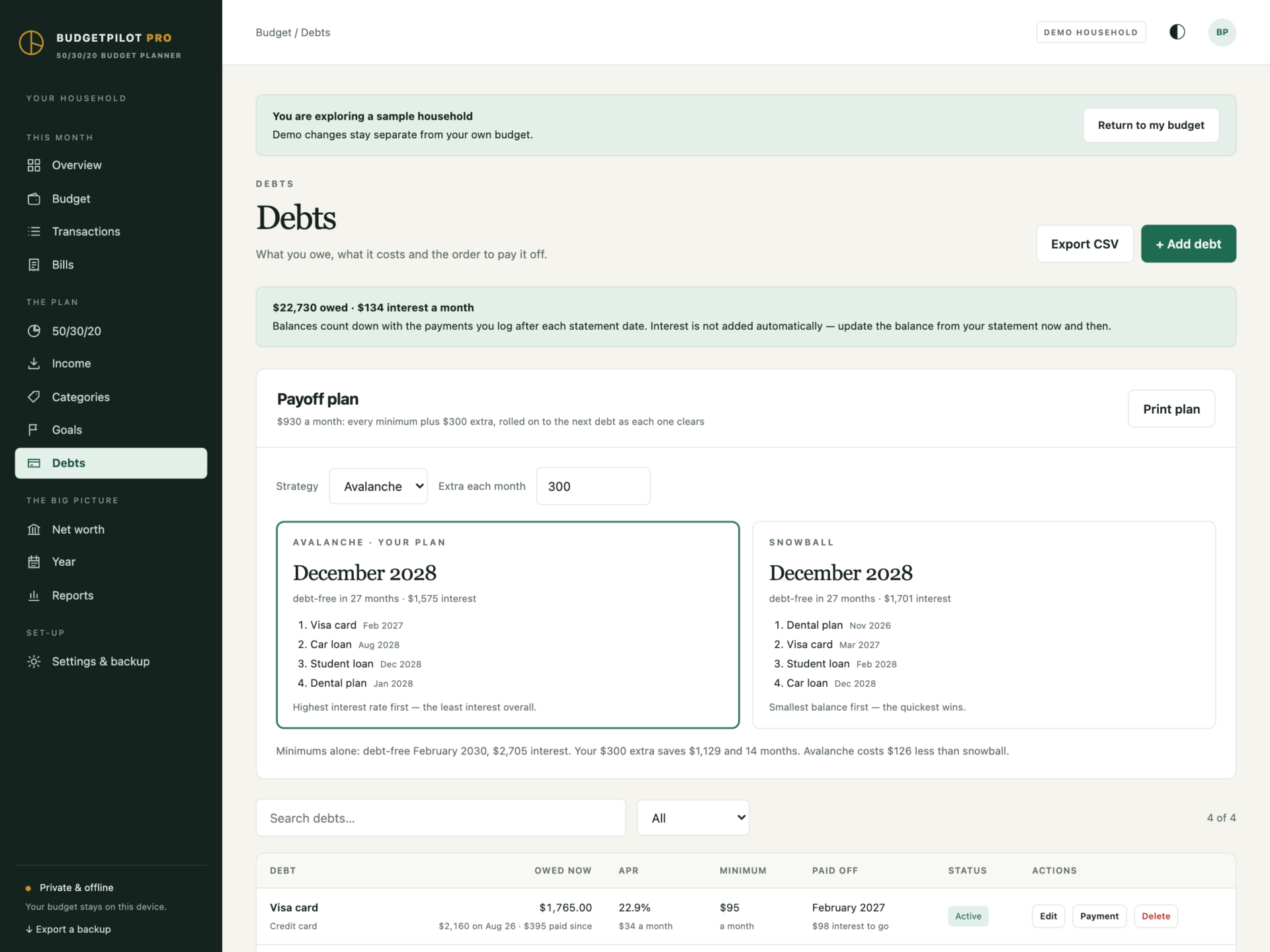Image resolution: width=1270 pixels, height=952 pixels.
Task: Click the 50/30/20 pie chart icon
Action: [x=34, y=331]
